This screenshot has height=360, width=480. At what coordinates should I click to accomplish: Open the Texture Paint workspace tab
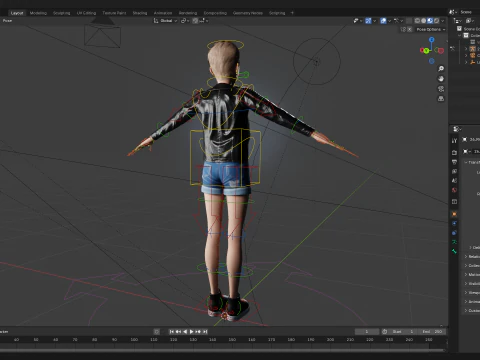click(x=114, y=13)
